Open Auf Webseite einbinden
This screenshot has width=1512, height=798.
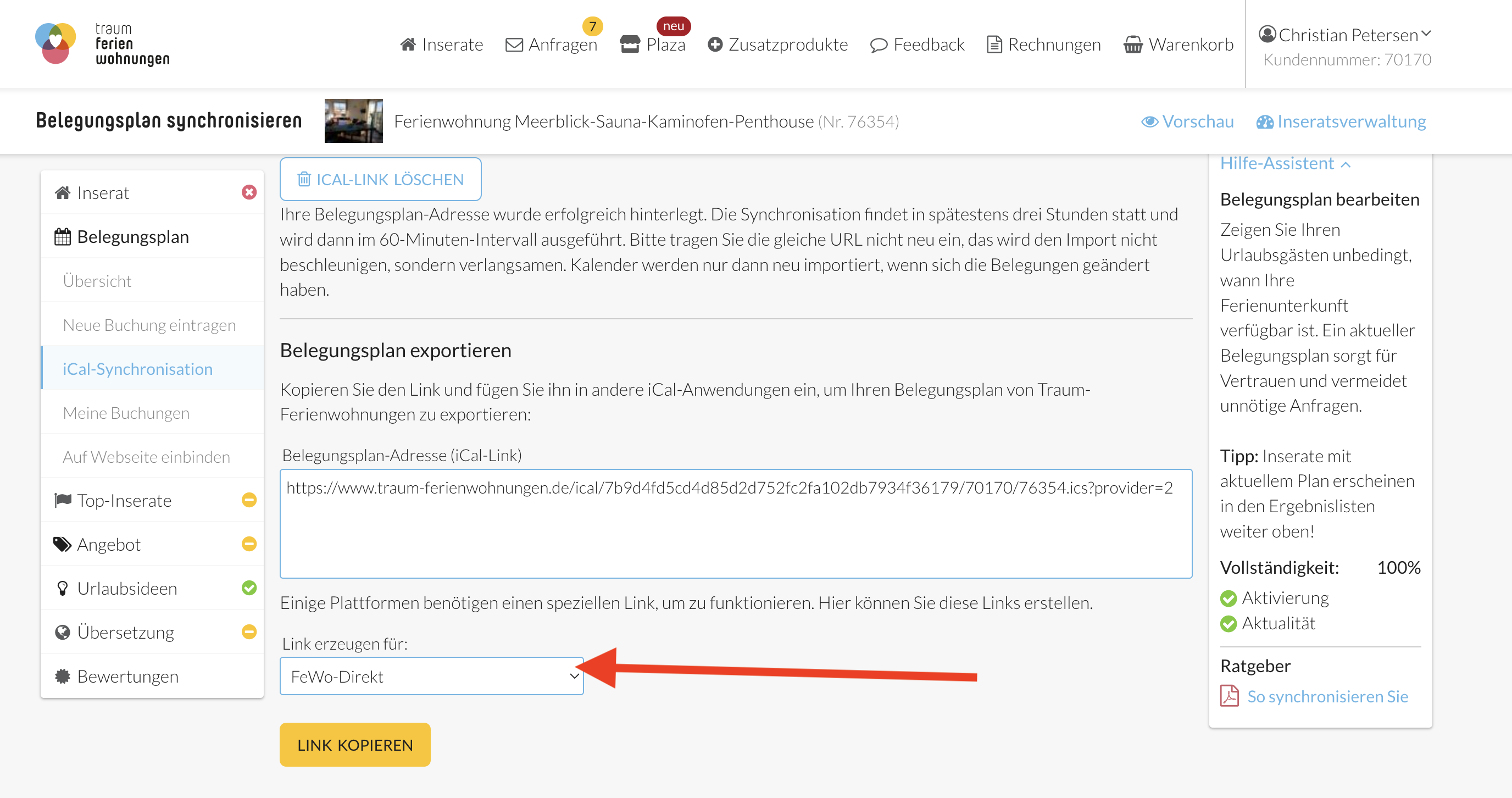pos(152,457)
